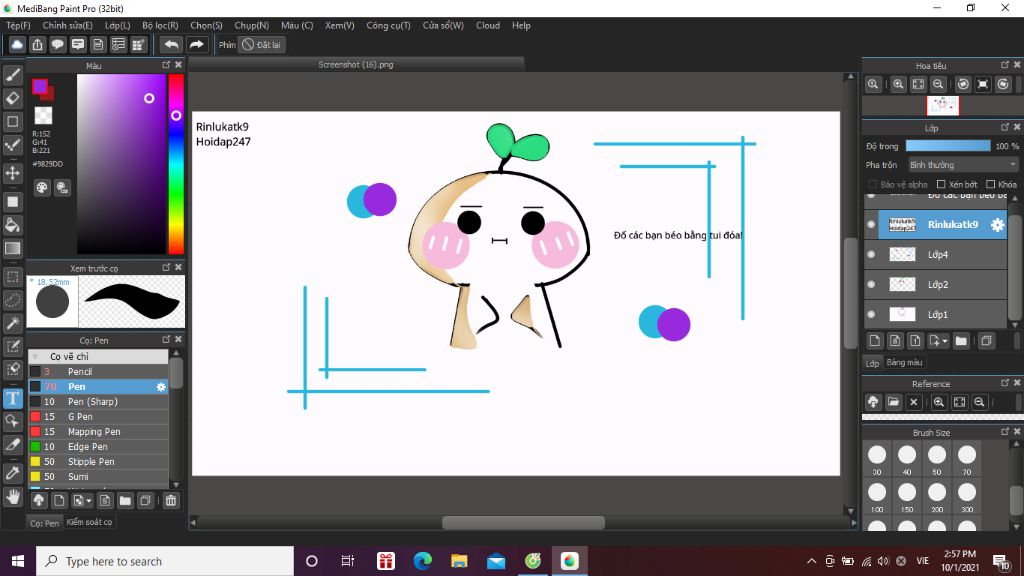
Task: Open add-brush dropdown in brush panel
Action: point(88,501)
